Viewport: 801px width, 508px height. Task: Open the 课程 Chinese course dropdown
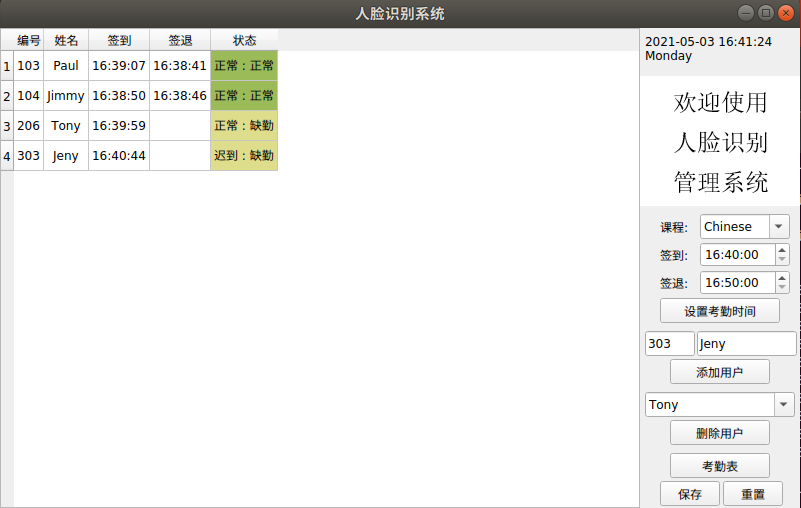(744, 226)
